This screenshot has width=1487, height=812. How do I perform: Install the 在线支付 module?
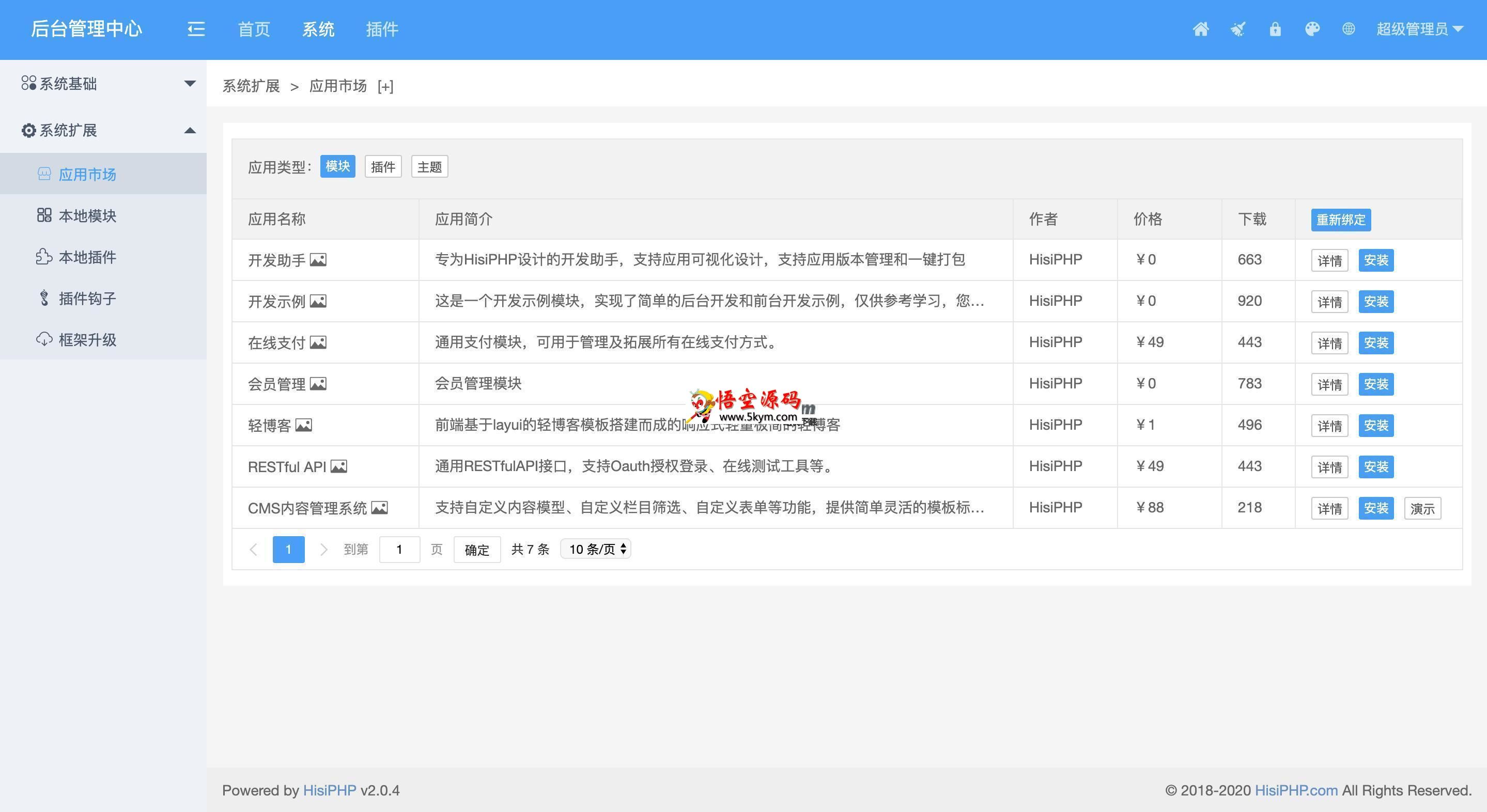(1376, 343)
